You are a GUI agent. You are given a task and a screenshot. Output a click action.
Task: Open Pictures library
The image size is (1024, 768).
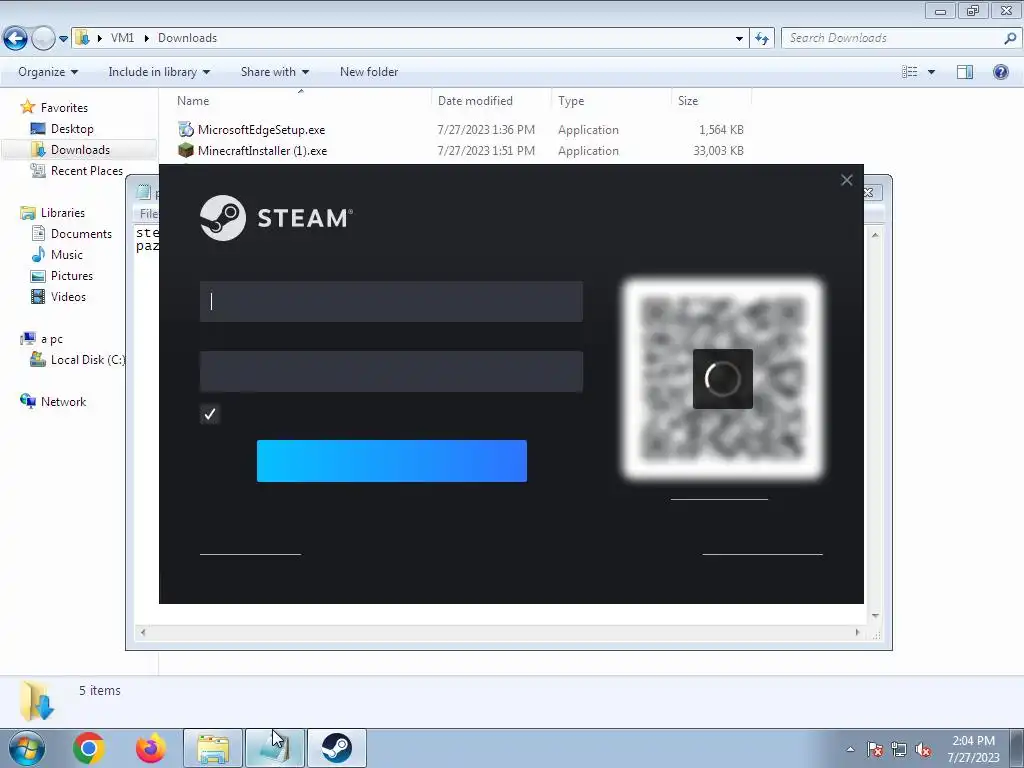coord(72,276)
